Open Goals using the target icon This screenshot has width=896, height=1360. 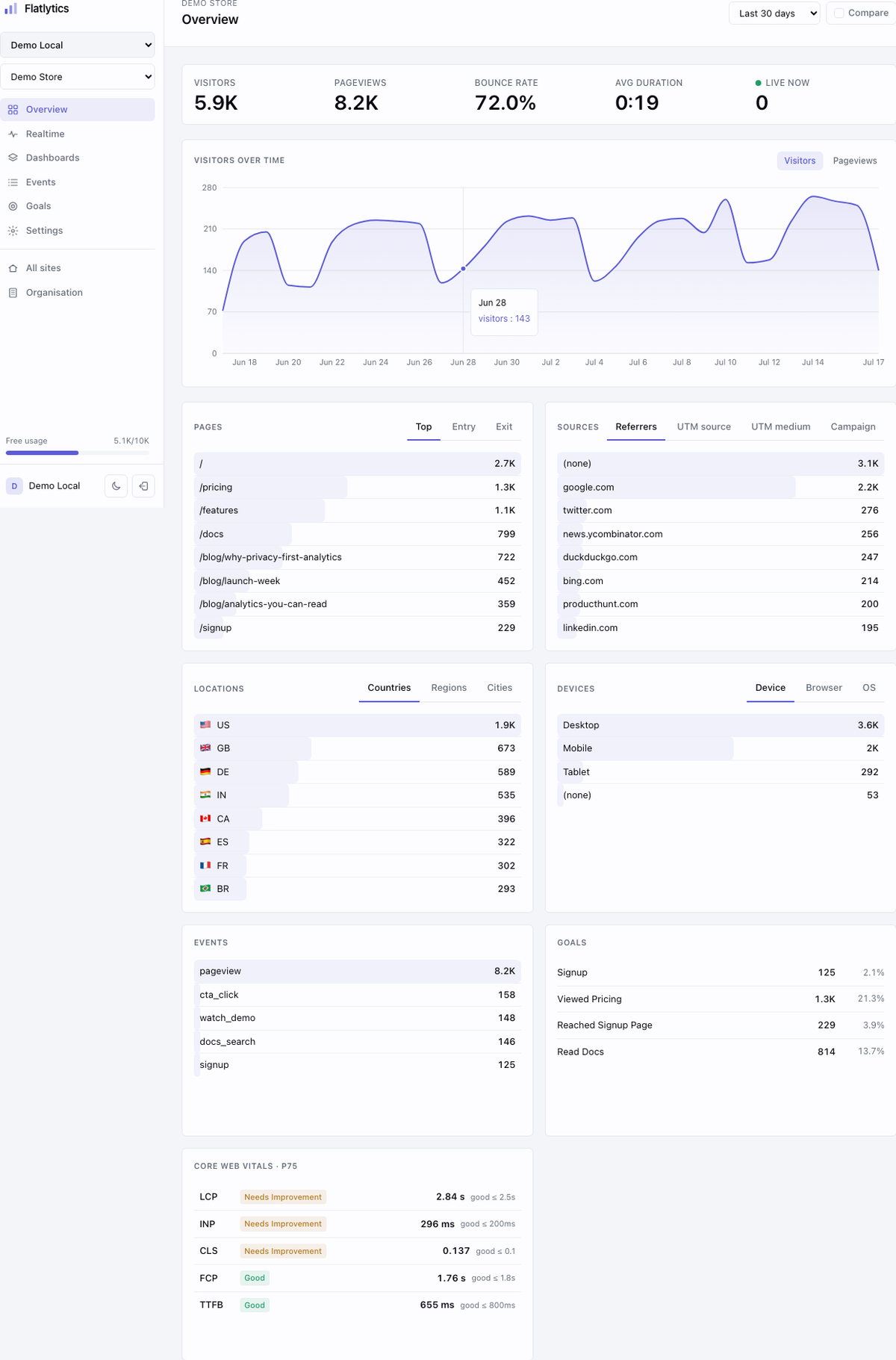click(13, 206)
